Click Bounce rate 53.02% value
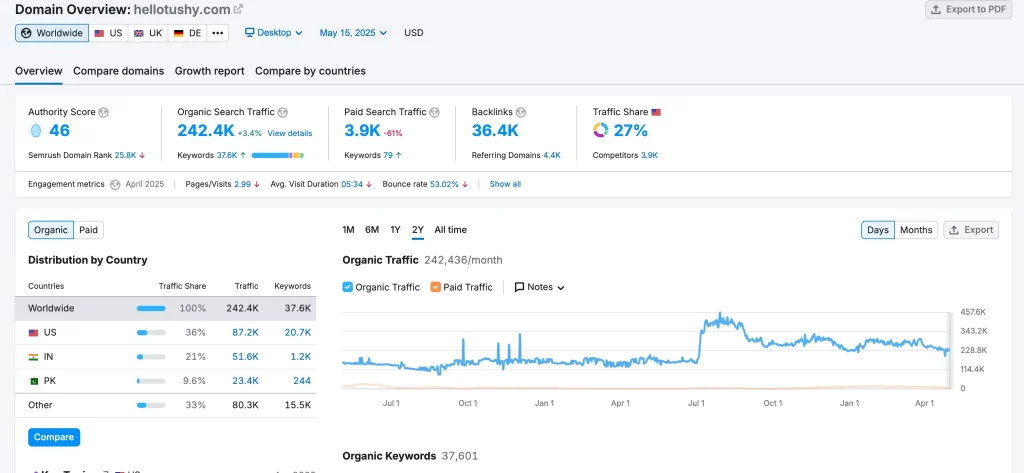The height and width of the screenshot is (473, 1024). 444,184
